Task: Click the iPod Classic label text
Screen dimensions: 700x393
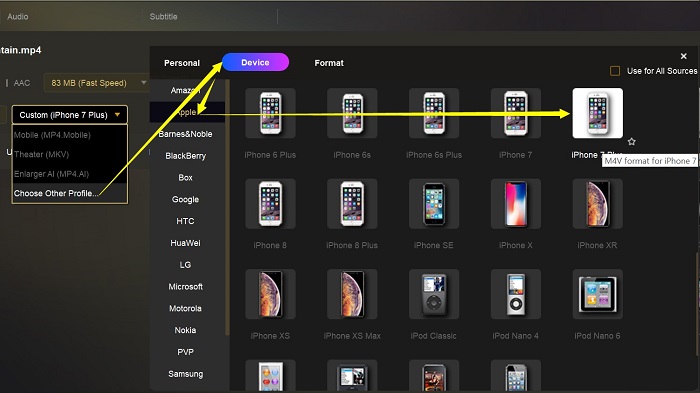Action: 433,336
